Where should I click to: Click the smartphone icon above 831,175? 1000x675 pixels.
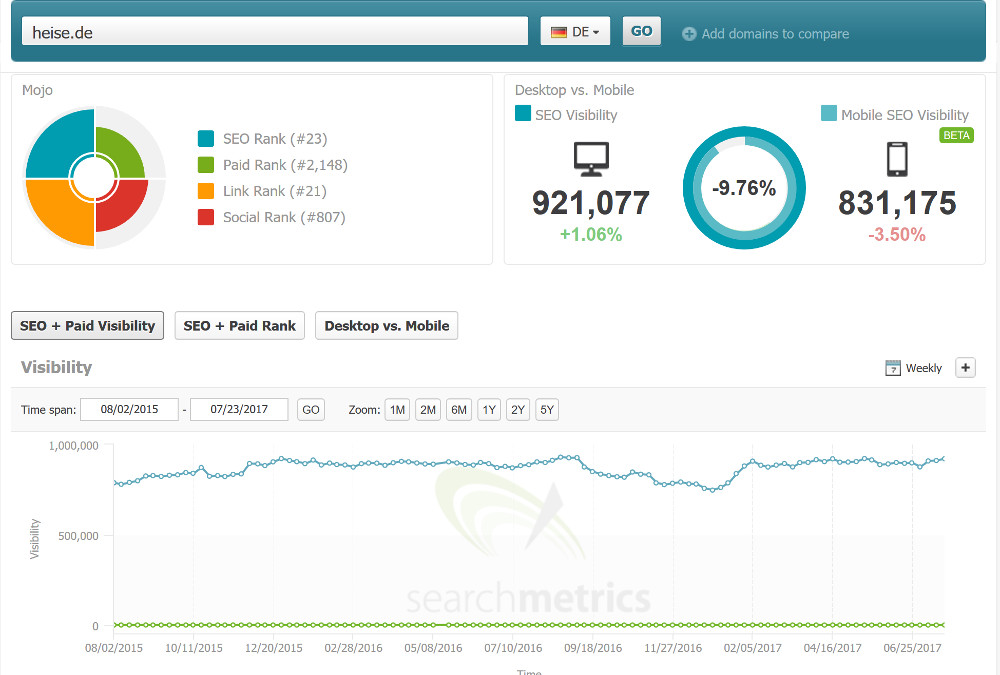coord(897,158)
